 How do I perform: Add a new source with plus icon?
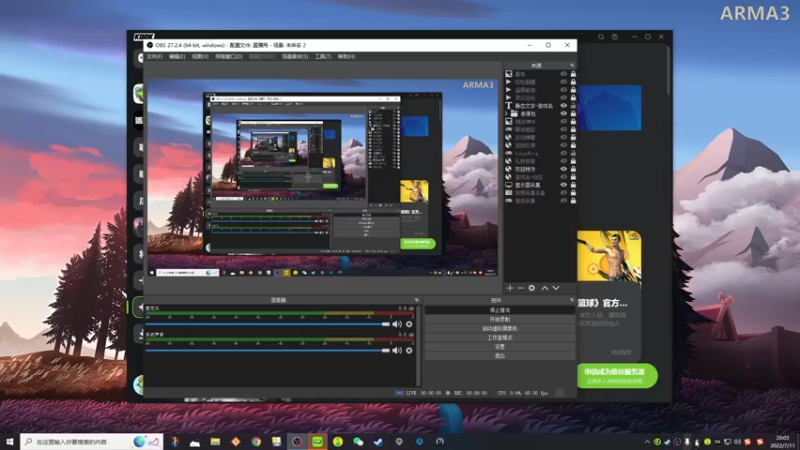(510, 288)
